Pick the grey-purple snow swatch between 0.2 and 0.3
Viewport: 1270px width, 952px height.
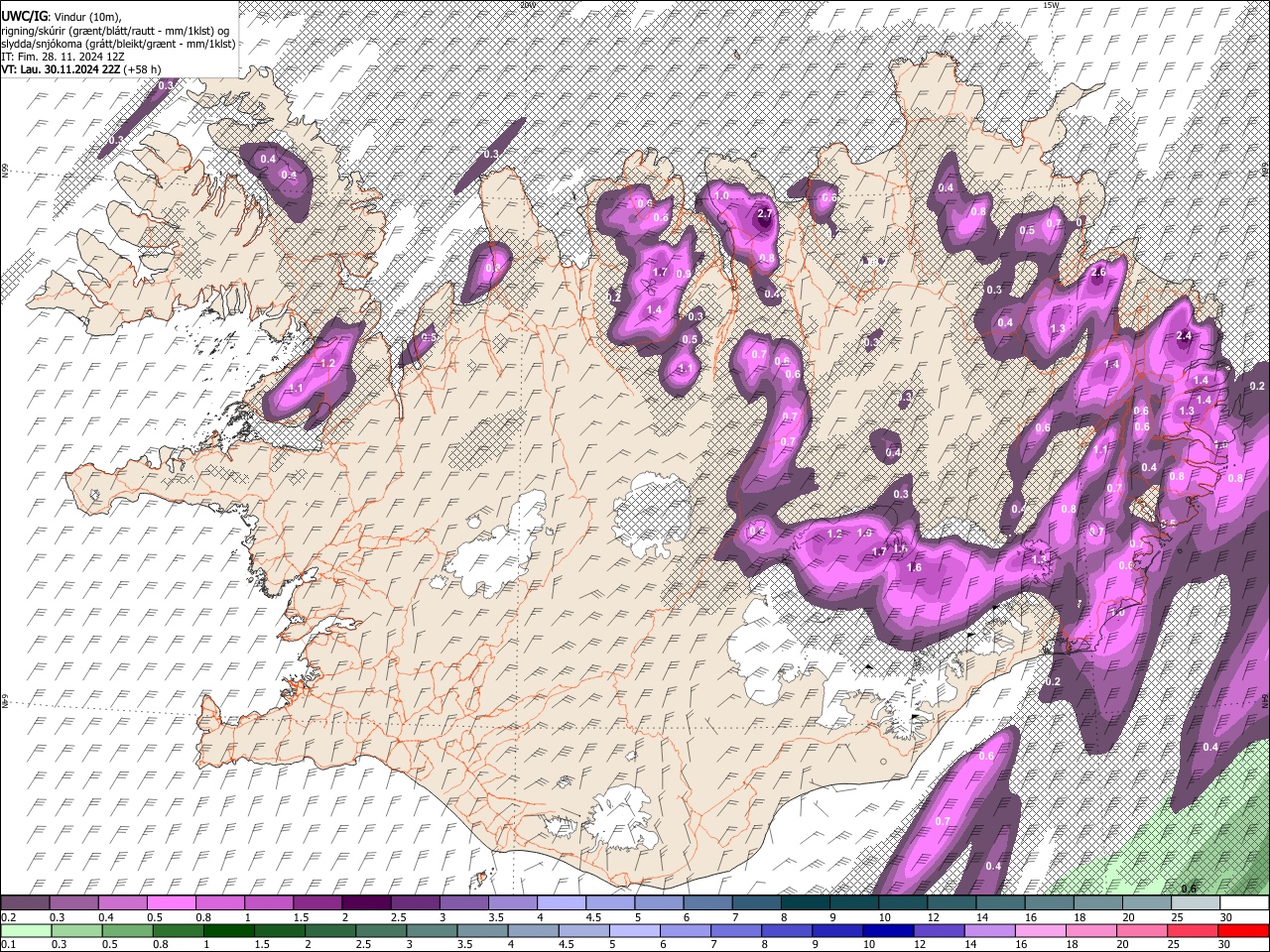(x=26, y=903)
